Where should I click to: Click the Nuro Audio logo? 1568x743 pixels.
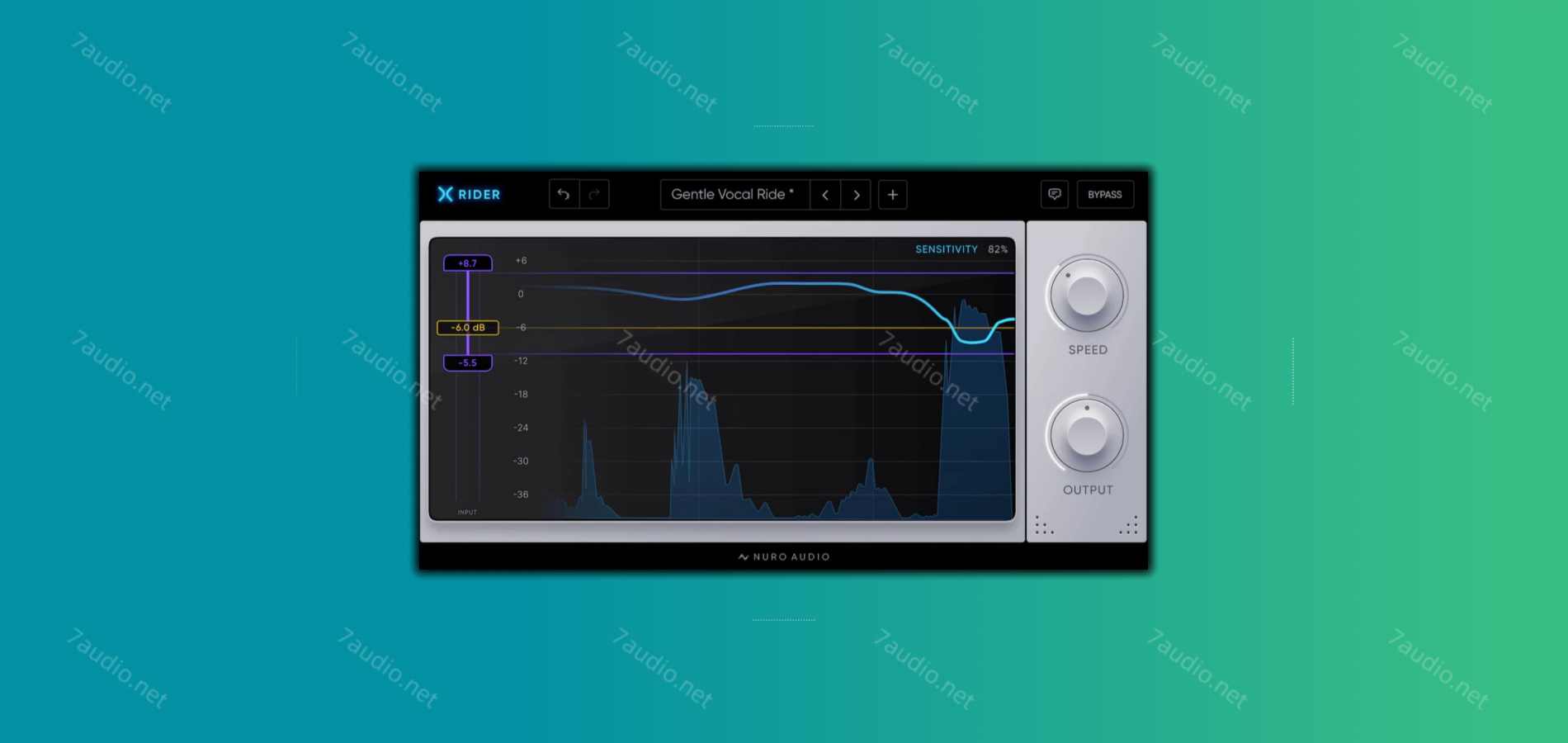point(784,556)
